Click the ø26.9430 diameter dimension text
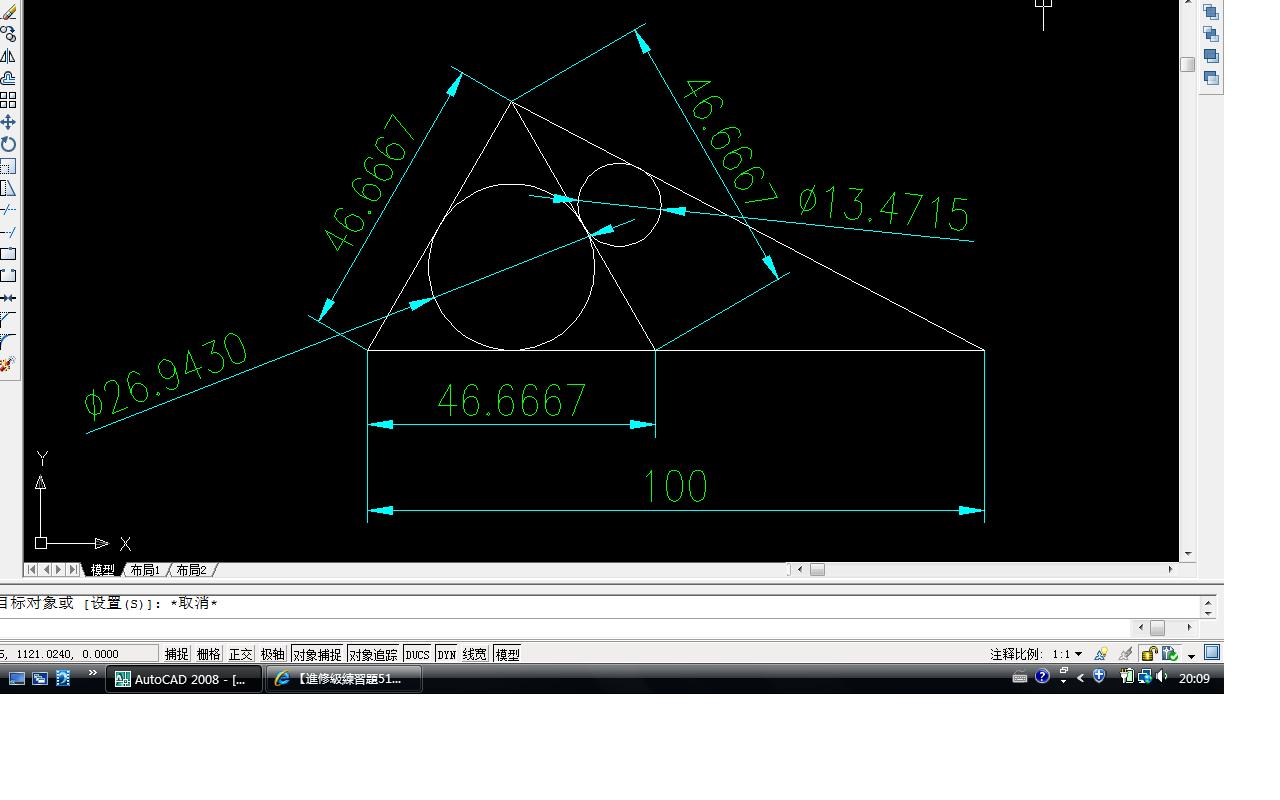 pos(165,375)
